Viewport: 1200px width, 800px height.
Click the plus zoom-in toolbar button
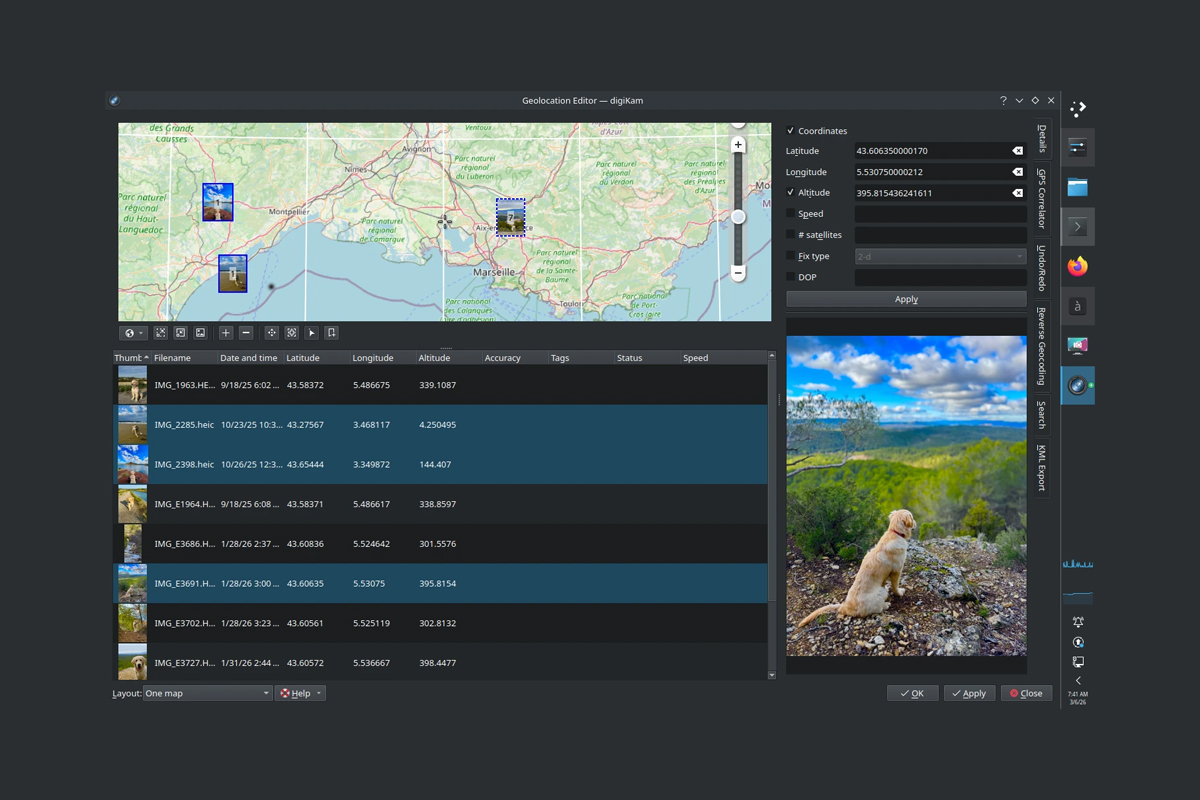(226, 333)
